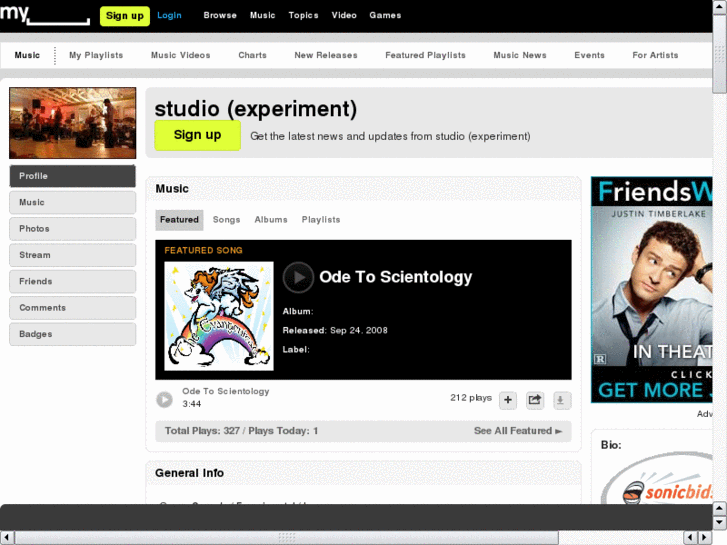Go to My Playlists
This screenshot has width=727, height=545.
coord(96,55)
